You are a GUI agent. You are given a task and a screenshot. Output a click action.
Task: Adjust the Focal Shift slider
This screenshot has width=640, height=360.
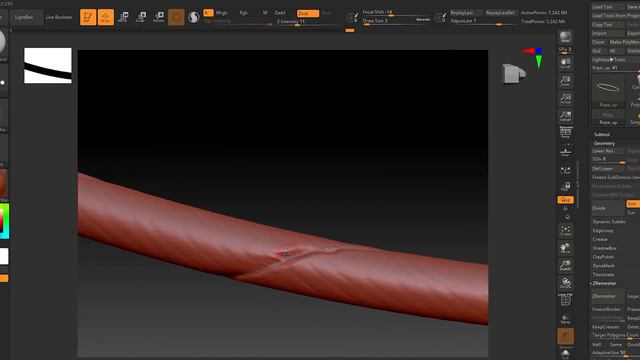pyautogui.click(x=396, y=13)
